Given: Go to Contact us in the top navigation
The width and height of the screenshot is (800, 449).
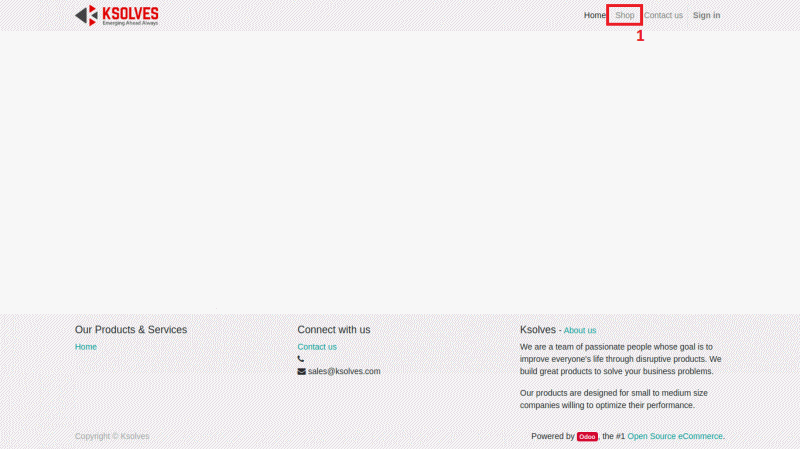Looking at the screenshot, I should pyautogui.click(x=663, y=15).
